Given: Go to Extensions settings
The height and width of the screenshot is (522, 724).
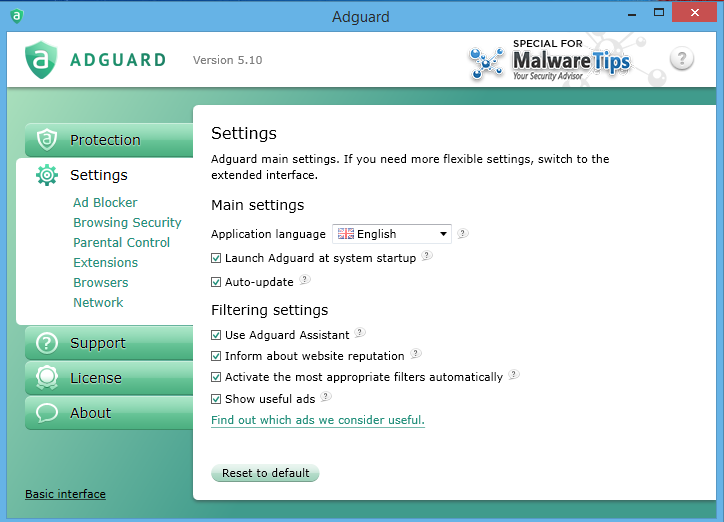Looking at the screenshot, I should coord(106,263).
